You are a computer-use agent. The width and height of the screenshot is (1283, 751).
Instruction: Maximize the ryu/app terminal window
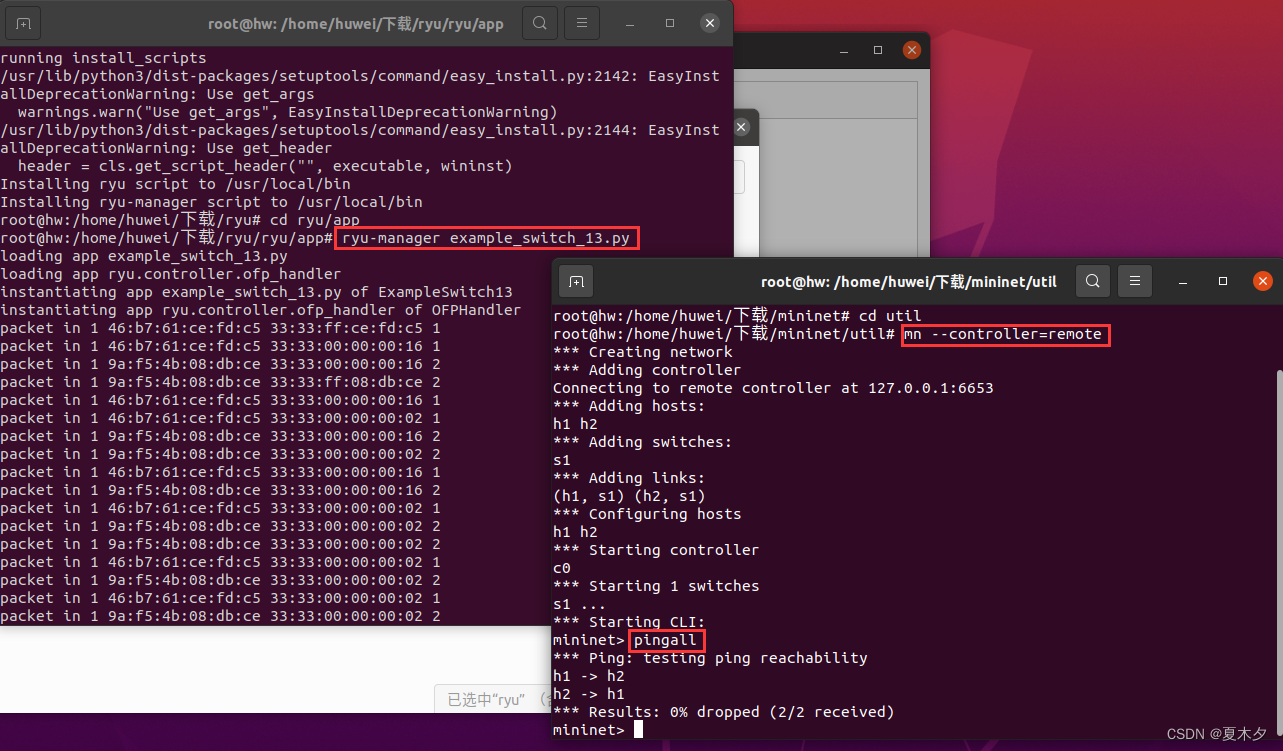point(670,23)
